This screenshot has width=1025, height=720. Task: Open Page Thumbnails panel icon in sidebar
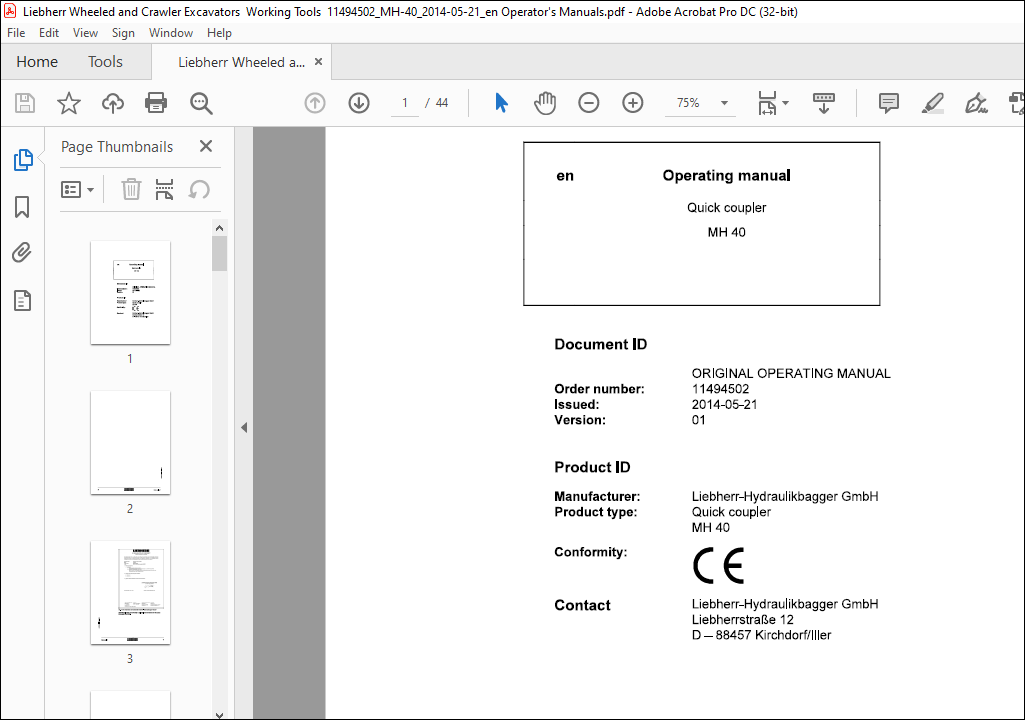click(23, 160)
